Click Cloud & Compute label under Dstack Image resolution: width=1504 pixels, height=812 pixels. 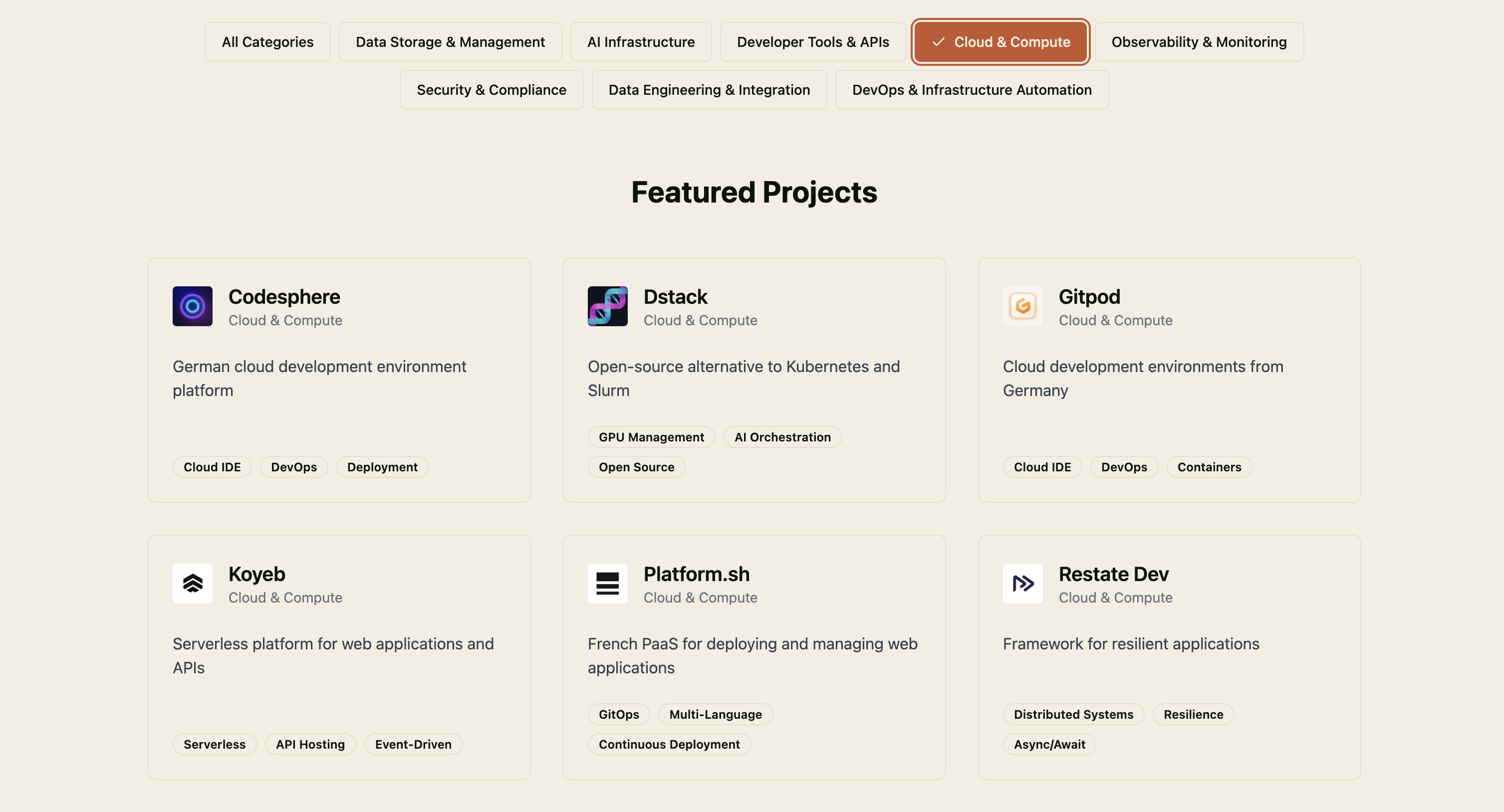(700, 321)
